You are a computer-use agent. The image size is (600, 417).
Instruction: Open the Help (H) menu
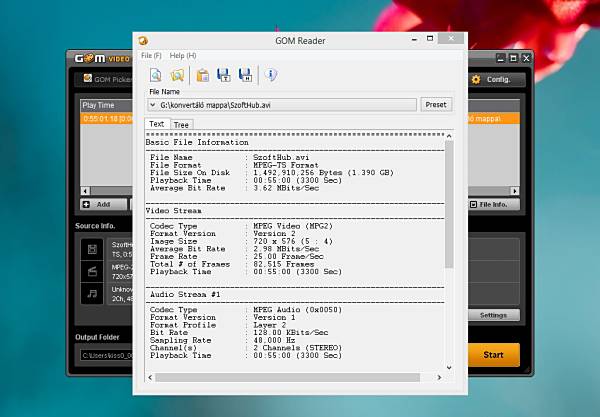click(183, 56)
